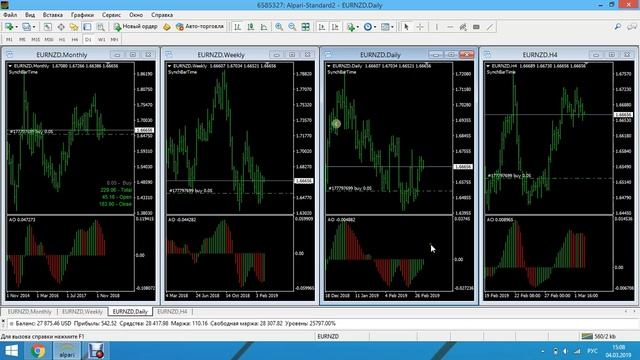This screenshot has width=640, height=360.
Task: Switch chart to candlesticks type
Action: point(251,27)
